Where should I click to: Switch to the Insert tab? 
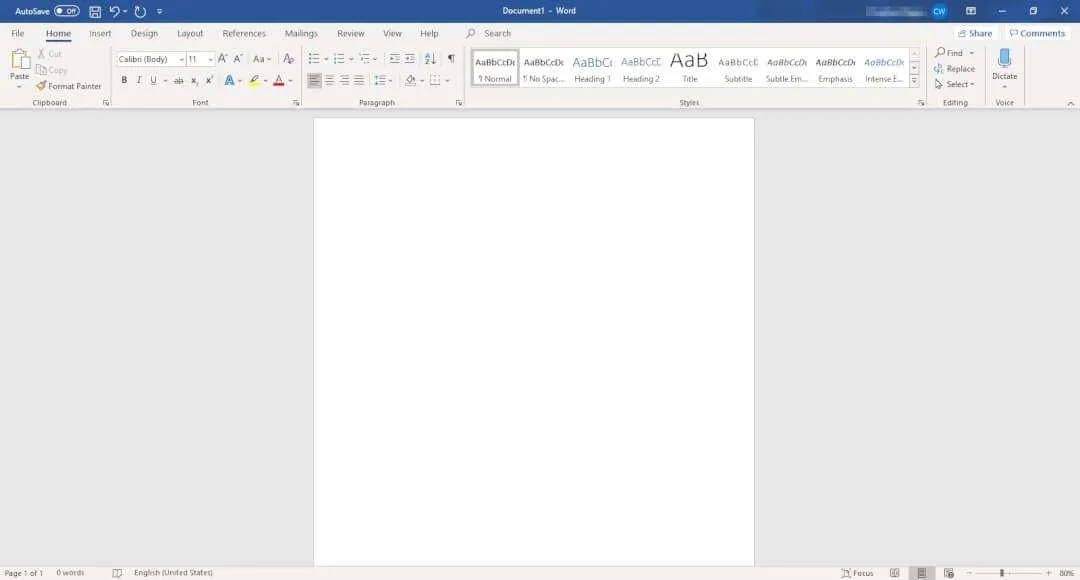tap(100, 33)
